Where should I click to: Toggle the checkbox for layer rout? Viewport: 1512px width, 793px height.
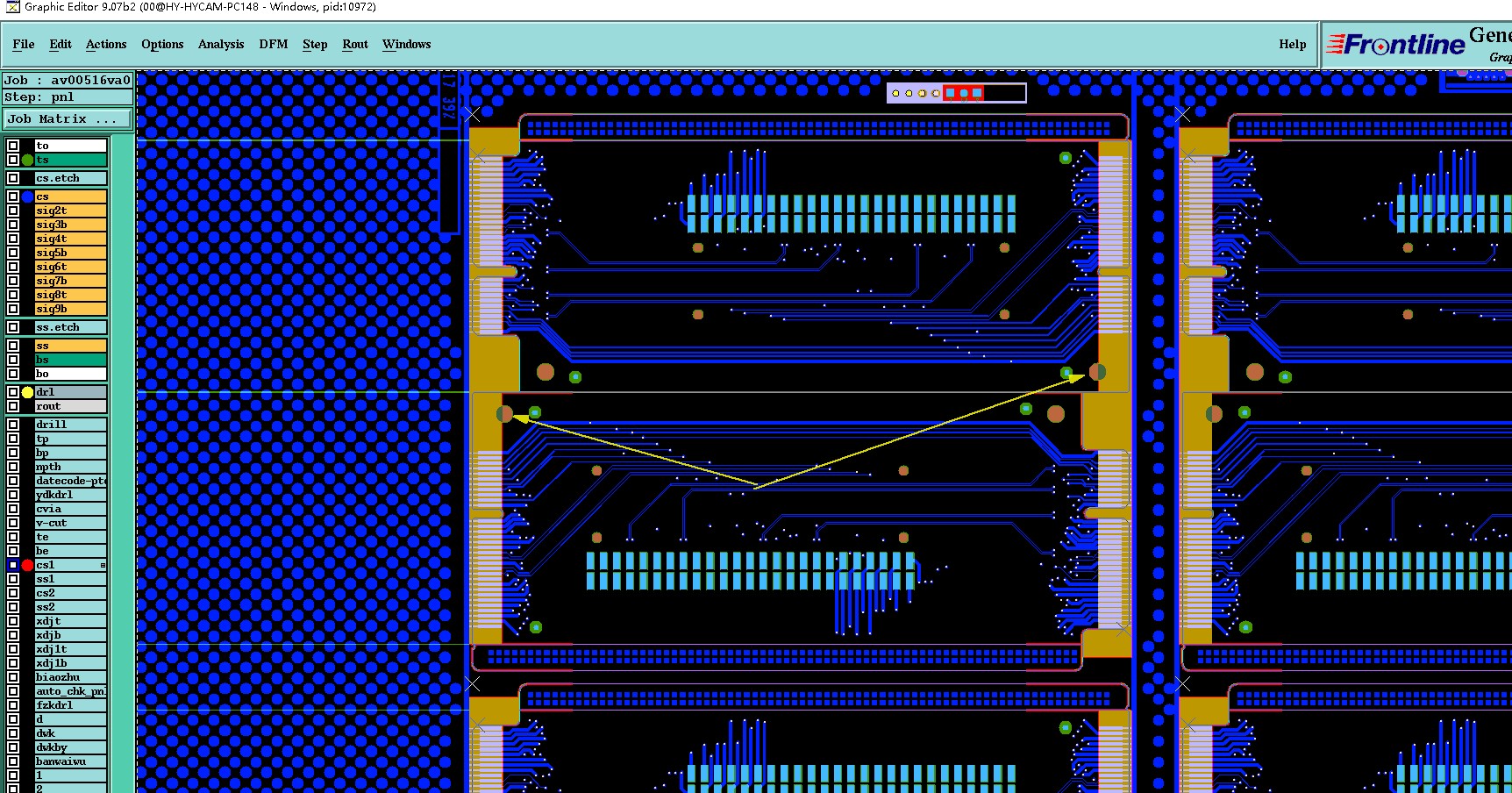click(13, 406)
